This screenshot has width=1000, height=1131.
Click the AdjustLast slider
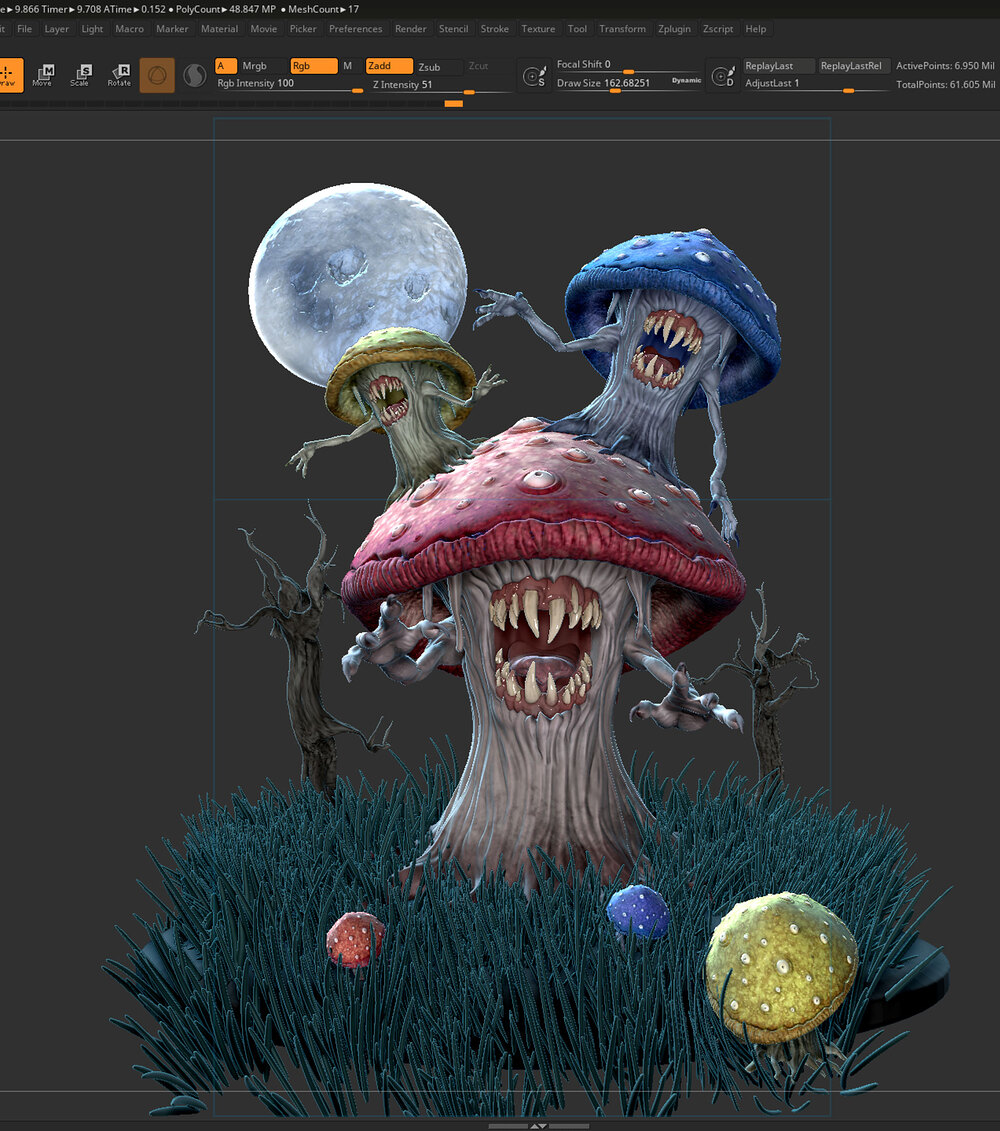[x=816, y=84]
